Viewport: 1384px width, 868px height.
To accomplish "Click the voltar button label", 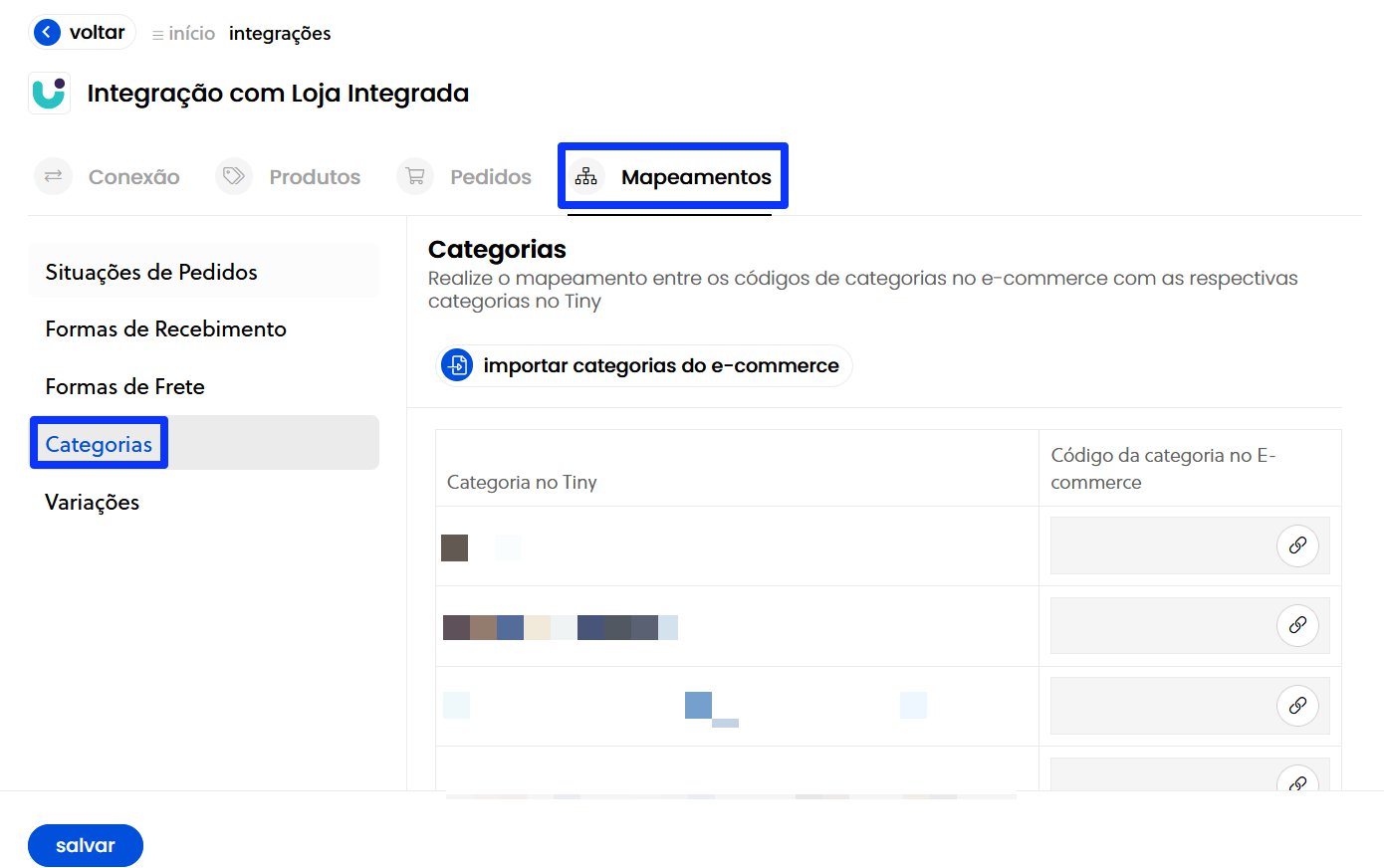I will point(98,33).
